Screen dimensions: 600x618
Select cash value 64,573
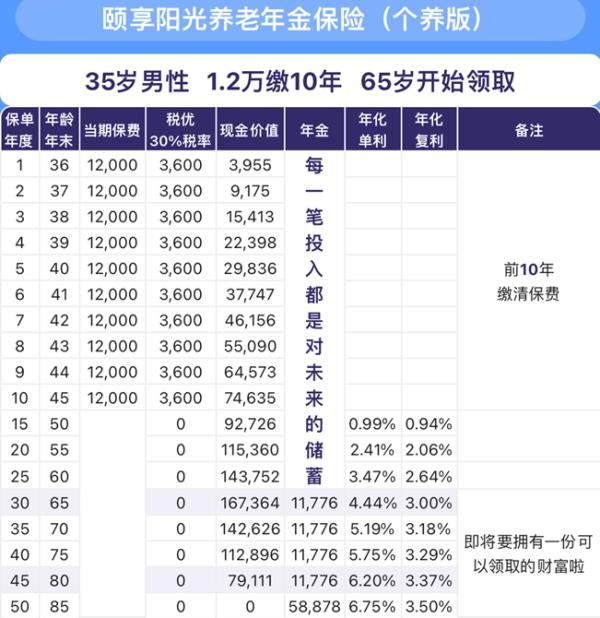pyautogui.click(x=250, y=372)
